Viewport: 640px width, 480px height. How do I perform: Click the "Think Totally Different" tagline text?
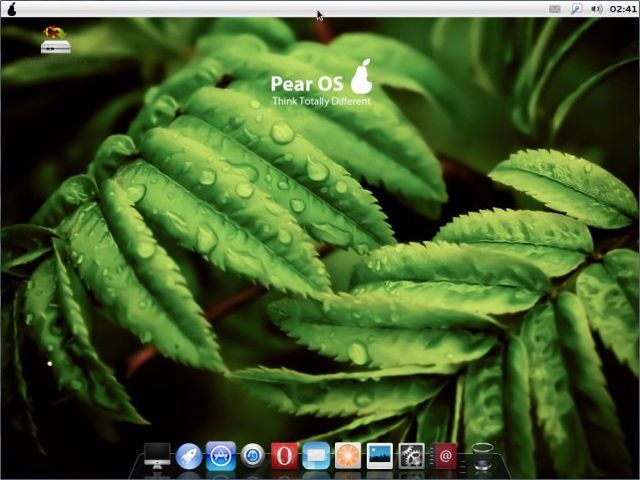(320, 101)
